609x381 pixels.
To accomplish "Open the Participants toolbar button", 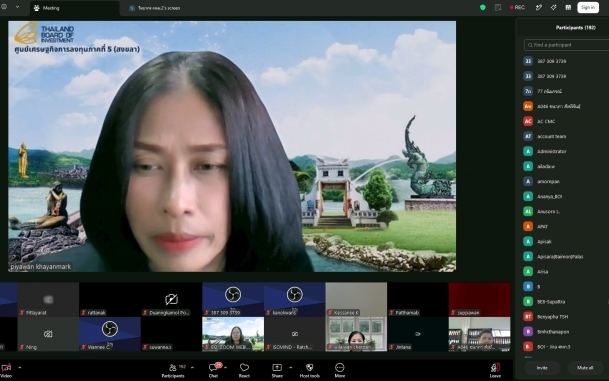I will click(x=173, y=370).
